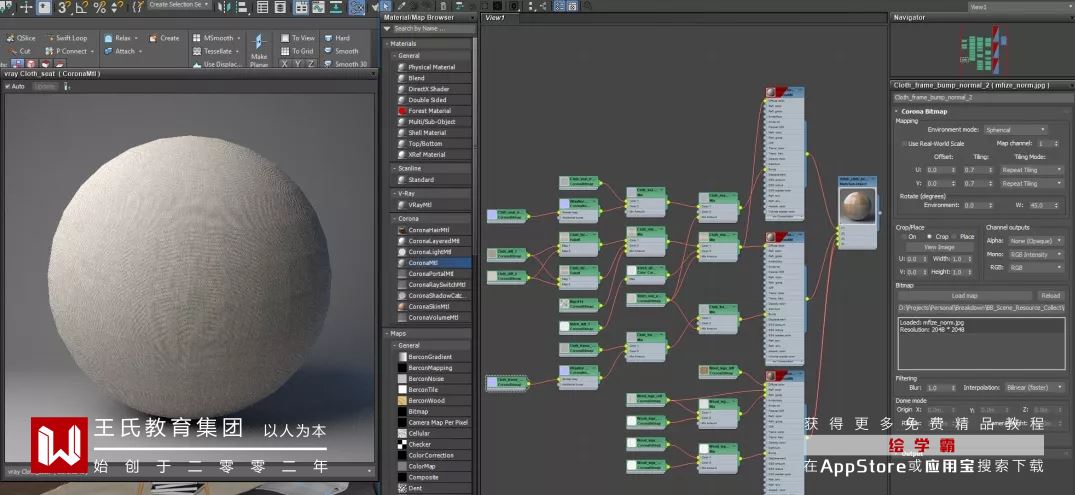The height and width of the screenshot is (495, 1075).
Task: Select the Place radio button
Action: pos(954,237)
